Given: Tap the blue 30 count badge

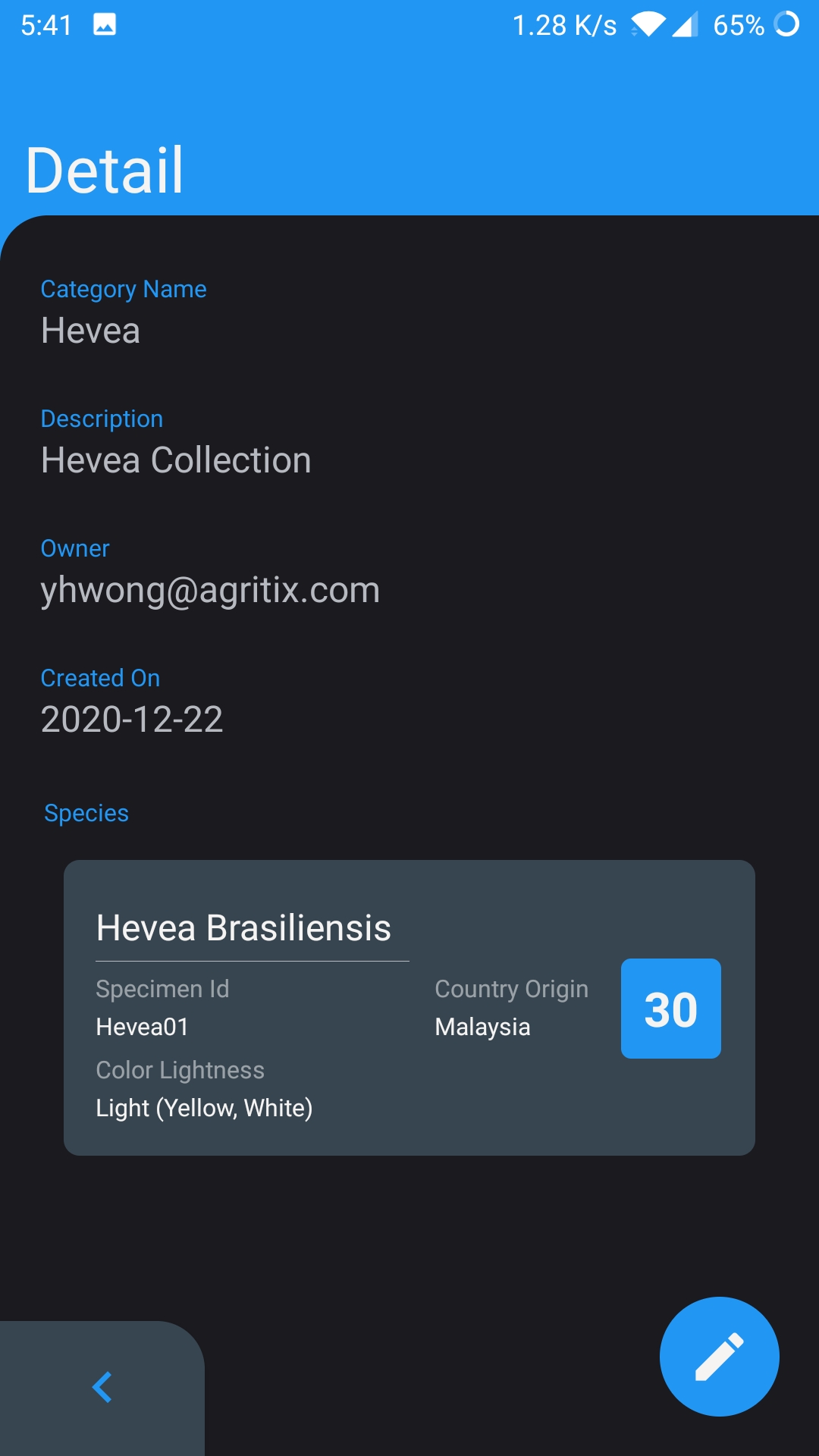Looking at the screenshot, I should pos(670,1009).
